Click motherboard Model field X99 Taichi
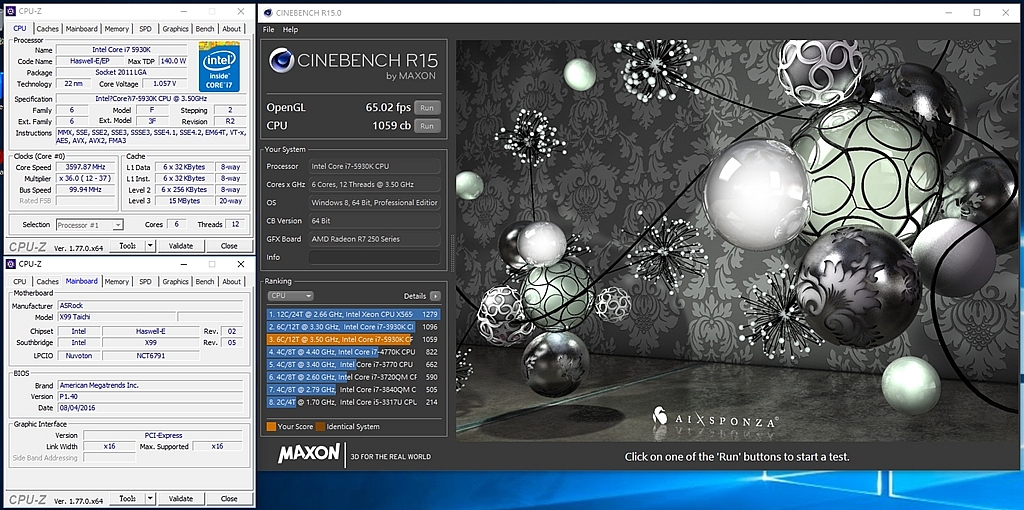The height and width of the screenshot is (510, 1024). (x=117, y=317)
